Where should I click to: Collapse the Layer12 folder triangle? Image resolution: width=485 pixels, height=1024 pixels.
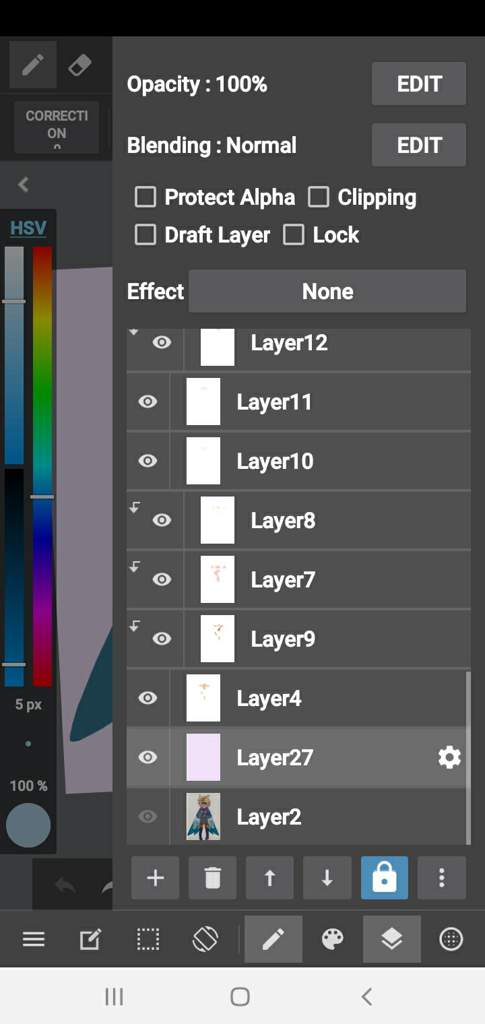click(134, 333)
